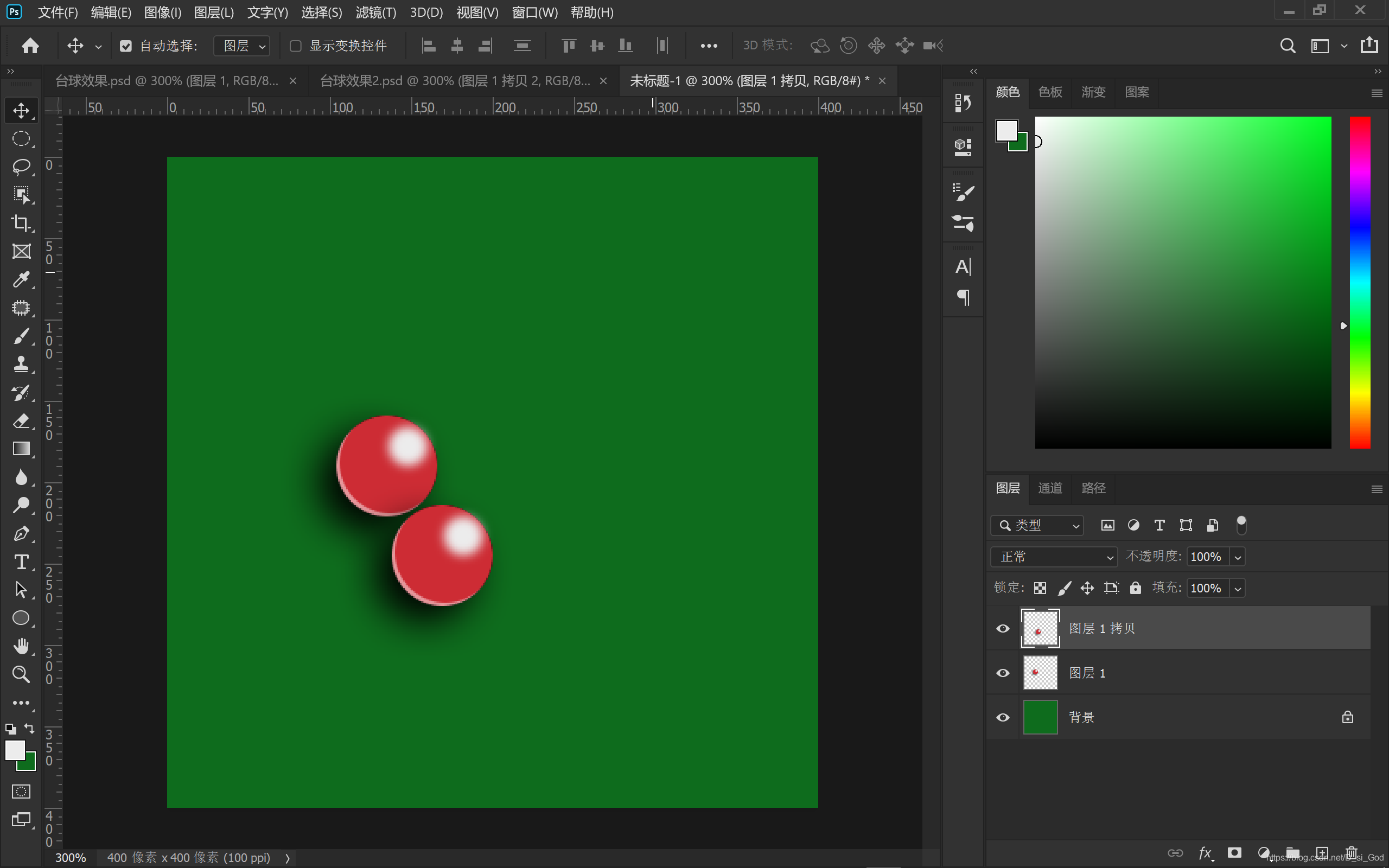
Task: Hide the 图层 1 layer
Action: (1003, 672)
